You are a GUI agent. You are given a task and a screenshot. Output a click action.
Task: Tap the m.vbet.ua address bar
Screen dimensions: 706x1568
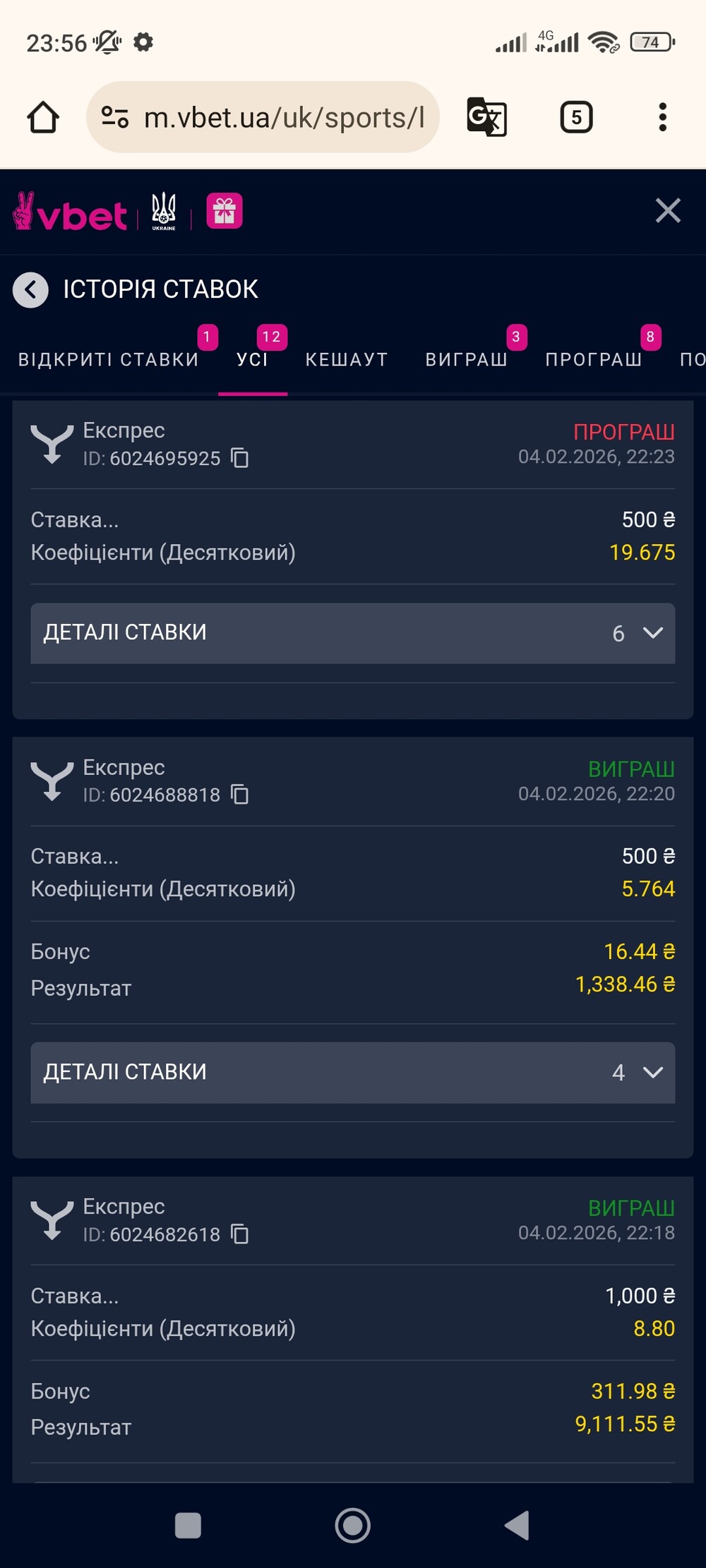pos(282,117)
